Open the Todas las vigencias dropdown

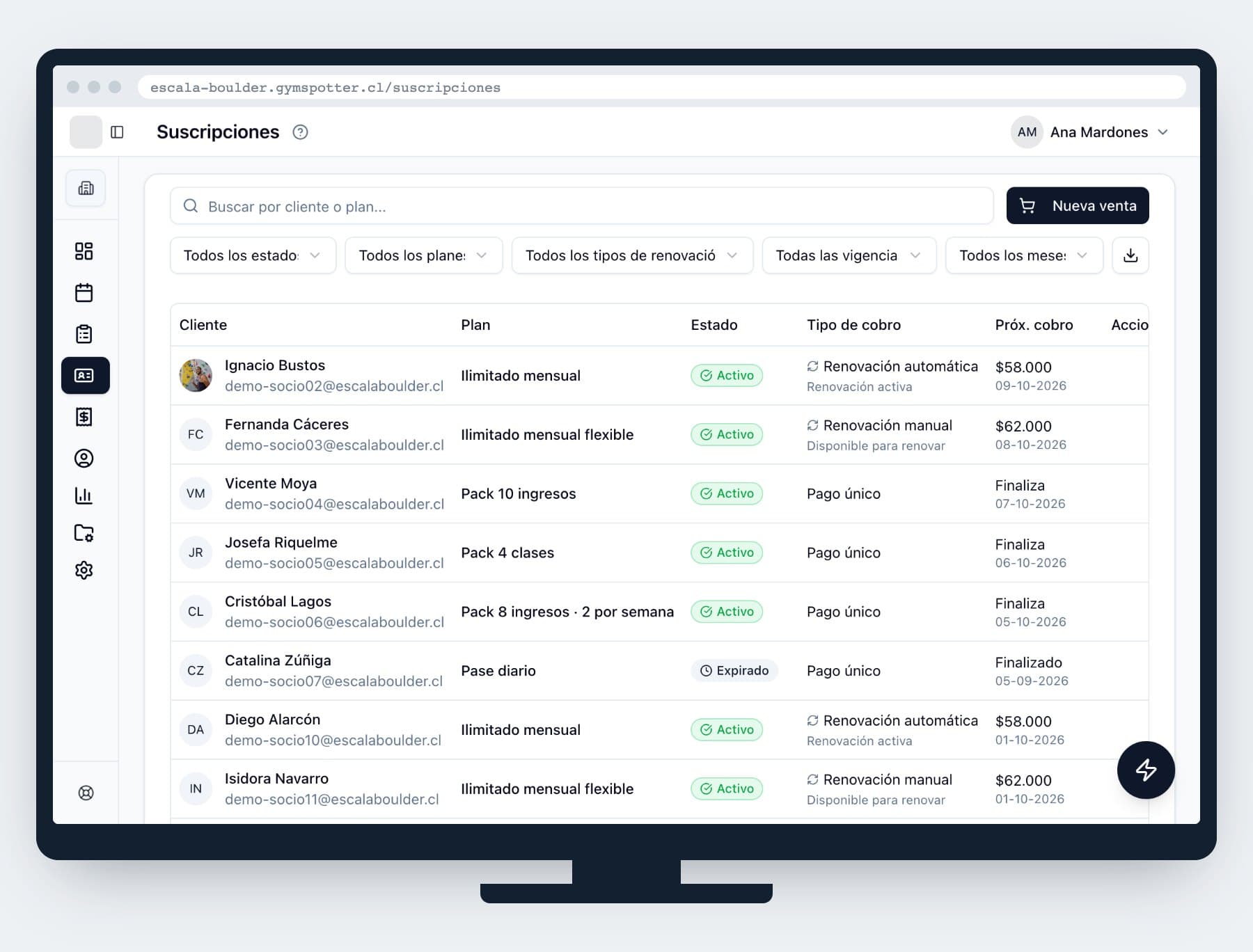(849, 255)
